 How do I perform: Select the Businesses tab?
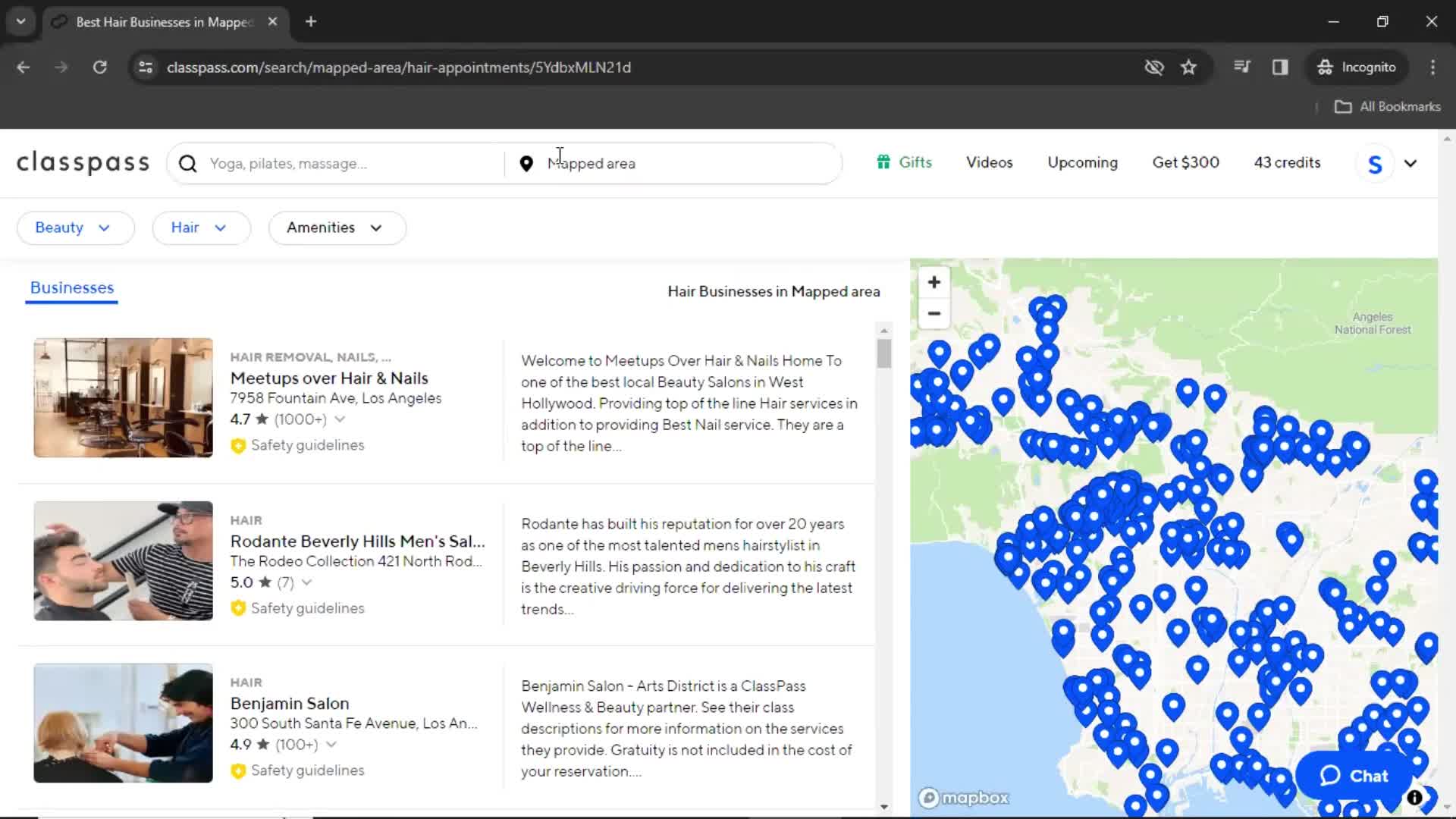coord(71,288)
